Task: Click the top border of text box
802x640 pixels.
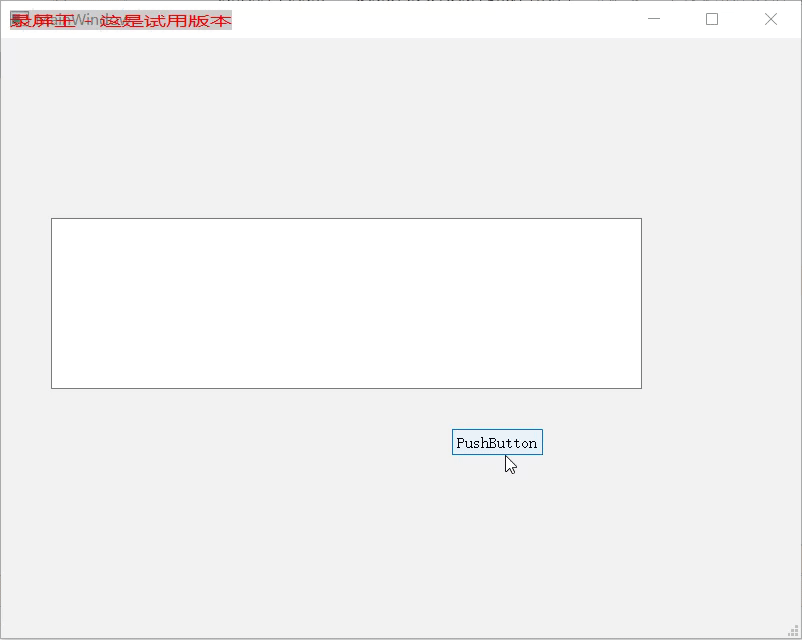Action: 346,219
